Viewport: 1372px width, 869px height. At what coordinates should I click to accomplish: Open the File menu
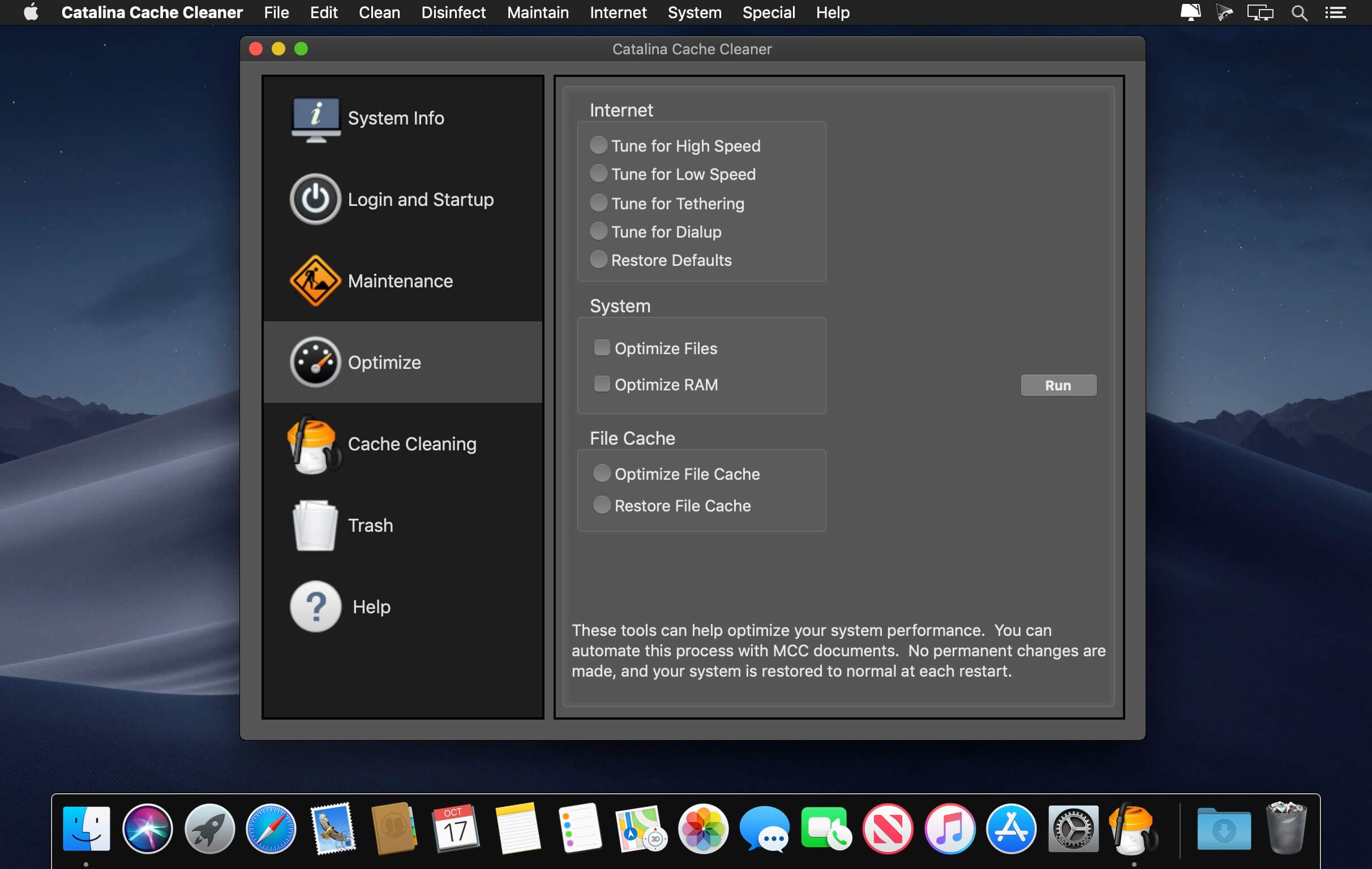[x=276, y=12]
